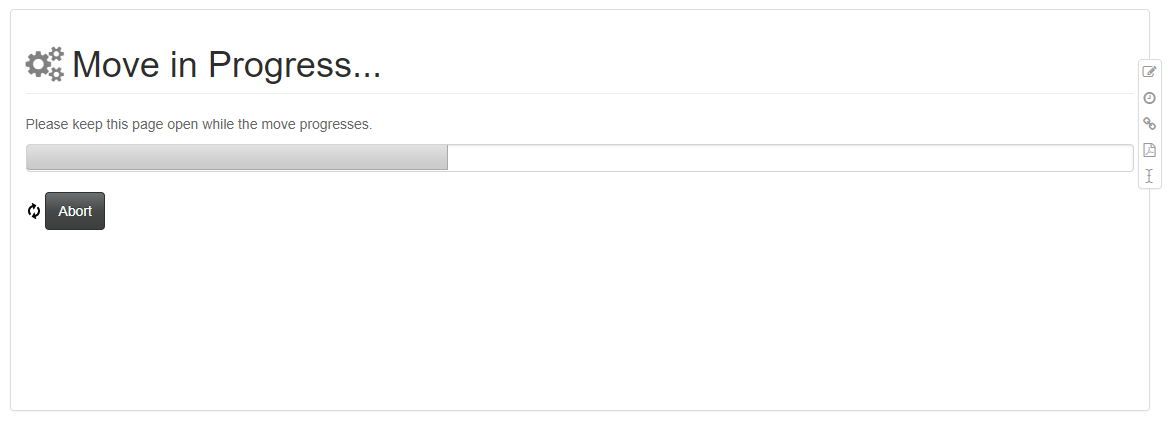Click the rename page I-beam icon
Image resolution: width=1171 pixels, height=424 pixels.
(x=1149, y=176)
